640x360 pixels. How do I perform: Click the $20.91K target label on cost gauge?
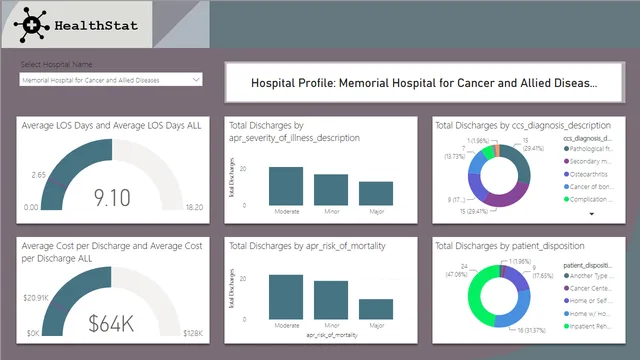point(36,298)
